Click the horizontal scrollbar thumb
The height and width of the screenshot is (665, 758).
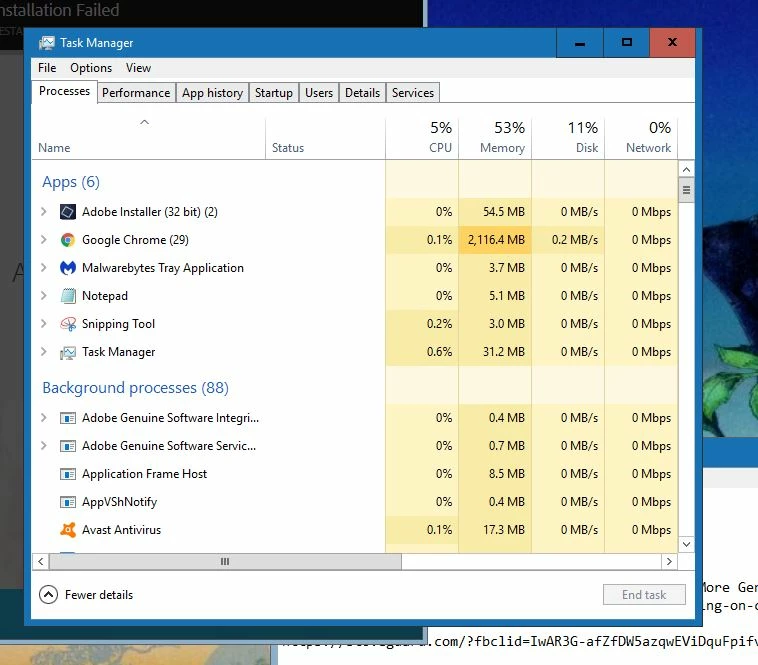[225, 562]
